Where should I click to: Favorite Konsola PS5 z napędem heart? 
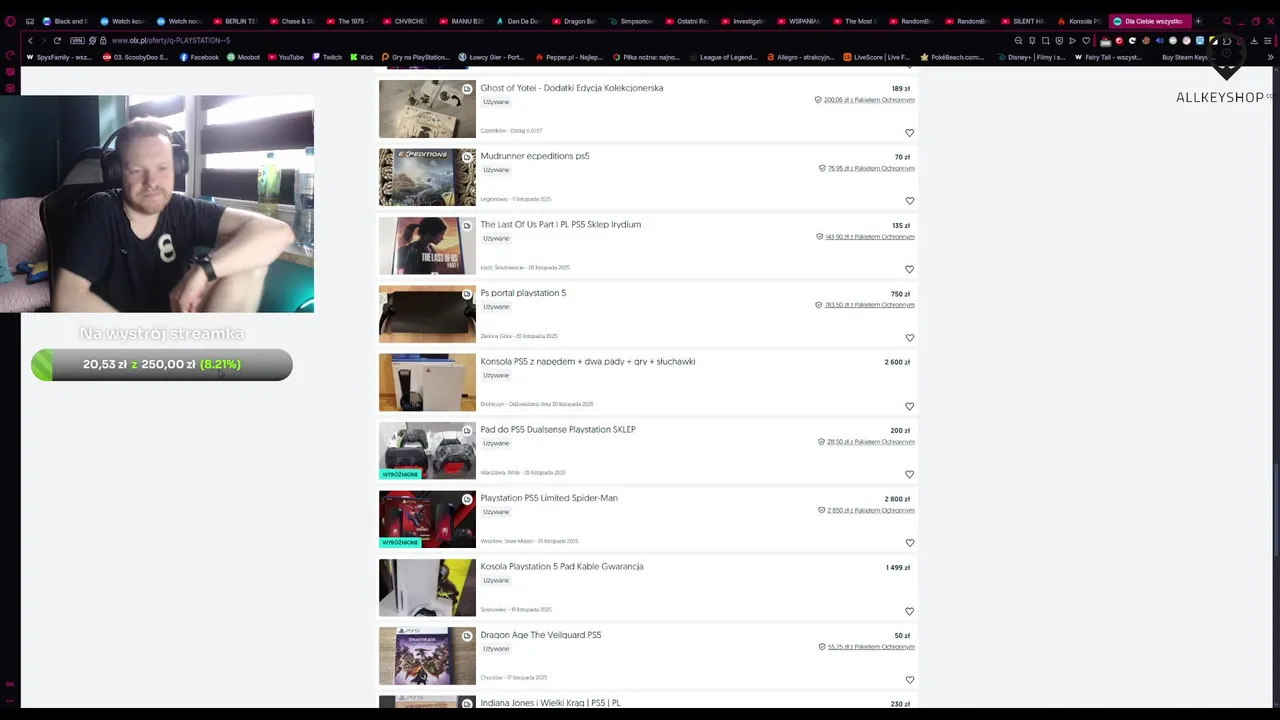click(x=909, y=406)
